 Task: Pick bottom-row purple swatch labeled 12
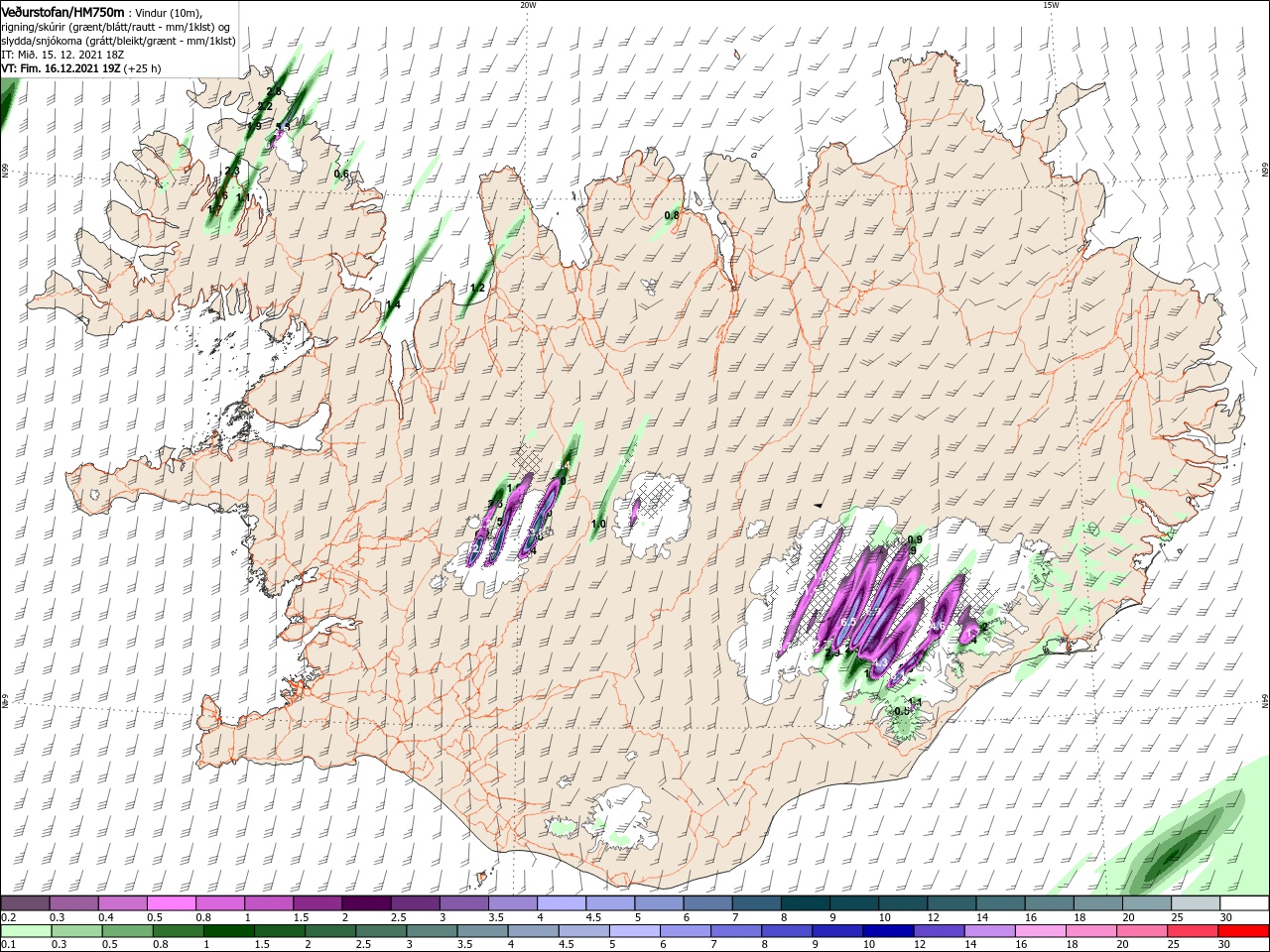tap(939, 932)
